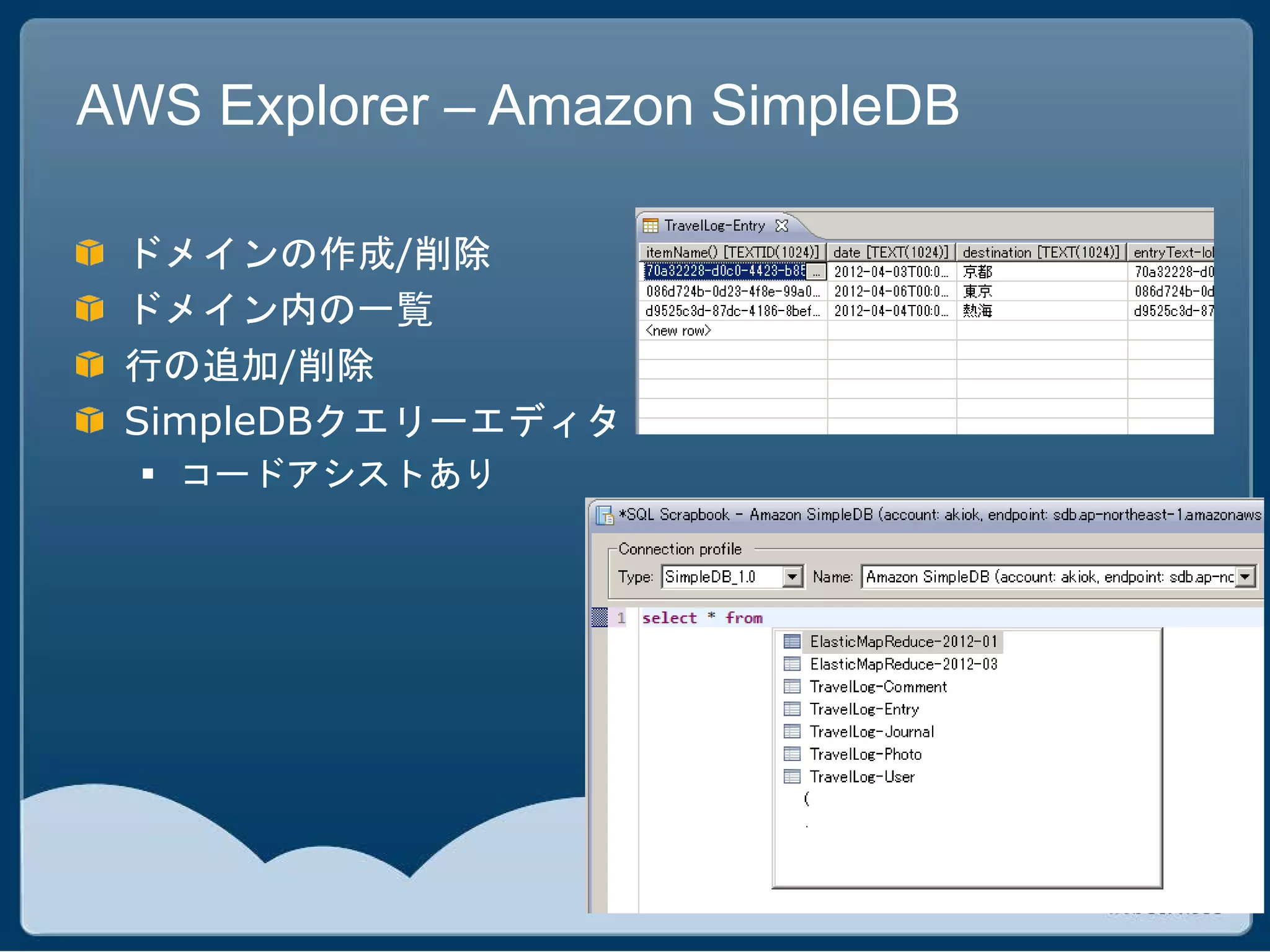Choose ElasticMapReduce-2012-01 from code assist

pos(904,641)
